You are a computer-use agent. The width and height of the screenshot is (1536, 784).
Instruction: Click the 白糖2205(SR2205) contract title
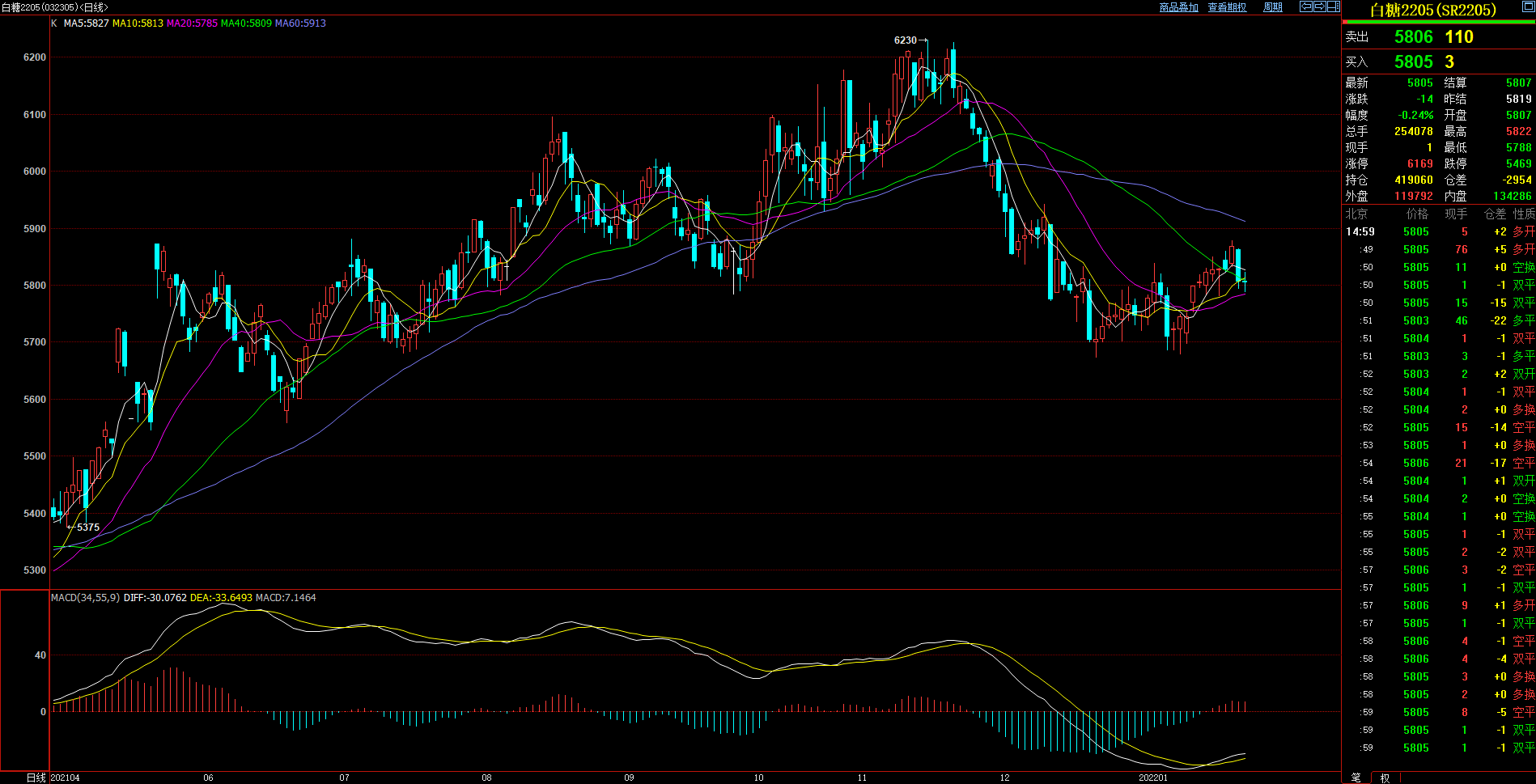[x=1432, y=11]
